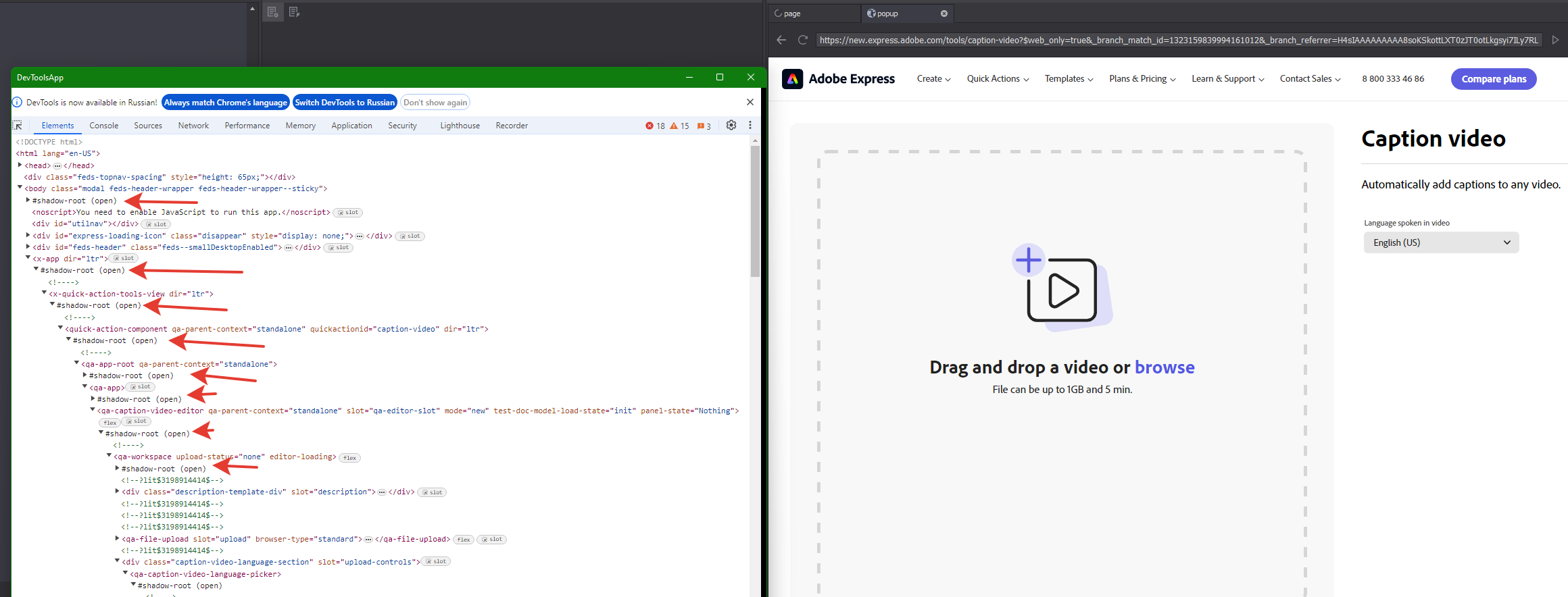Reload the page with the refresh icon

pyautogui.click(x=803, y=40)
